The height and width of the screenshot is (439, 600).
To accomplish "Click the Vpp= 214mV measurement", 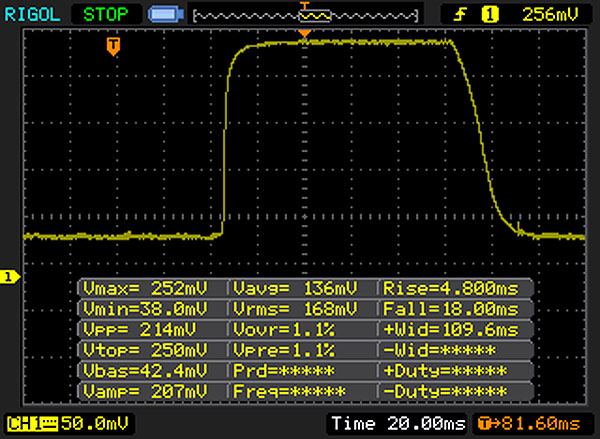I will click(139, 330).
